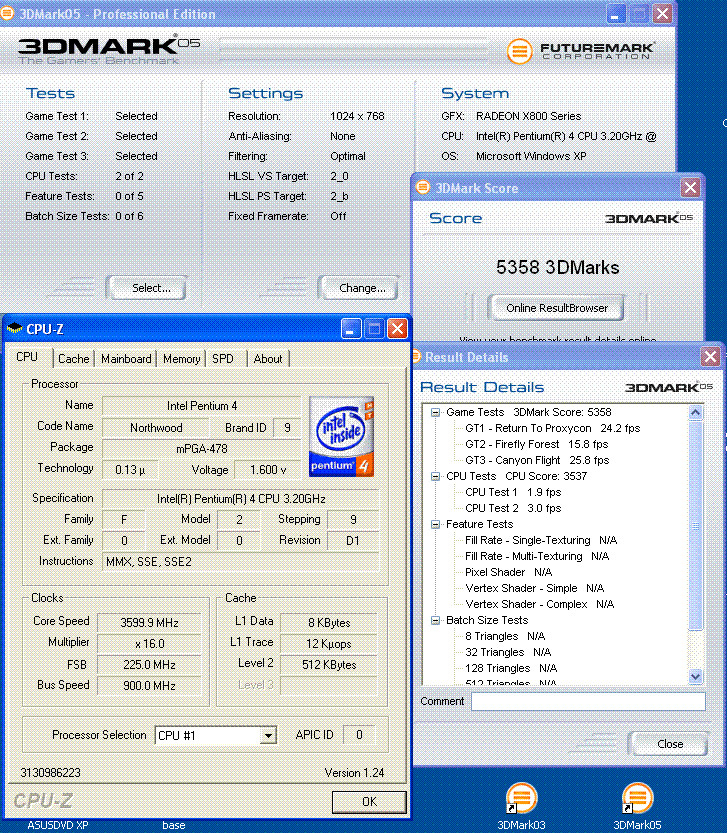Click the Instructions field MMX, SSE, SSE2
This screenshot has width=727, height=833.
click(x=241, y=562)
